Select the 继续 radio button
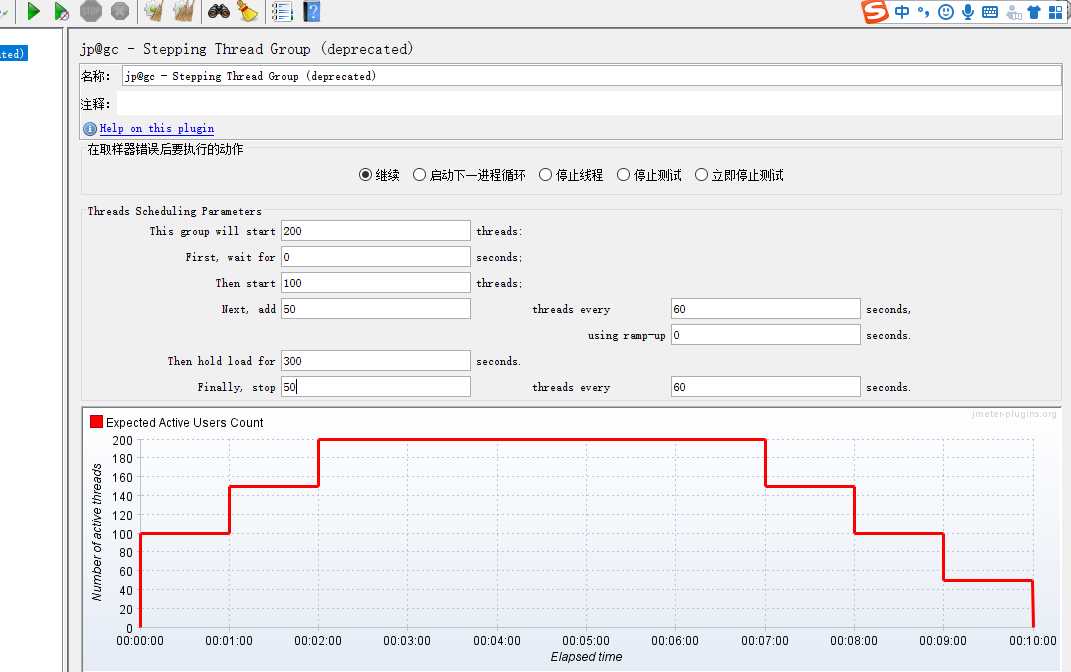The image size is (1071, 672). 365,175
